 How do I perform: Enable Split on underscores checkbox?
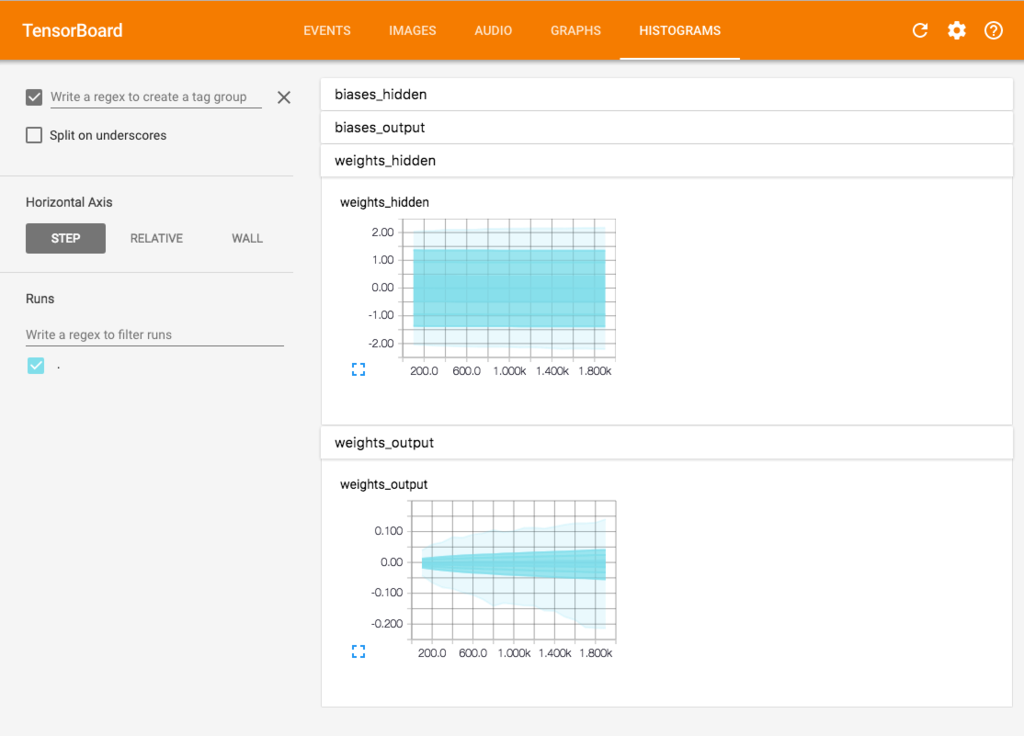click(34, 135)
